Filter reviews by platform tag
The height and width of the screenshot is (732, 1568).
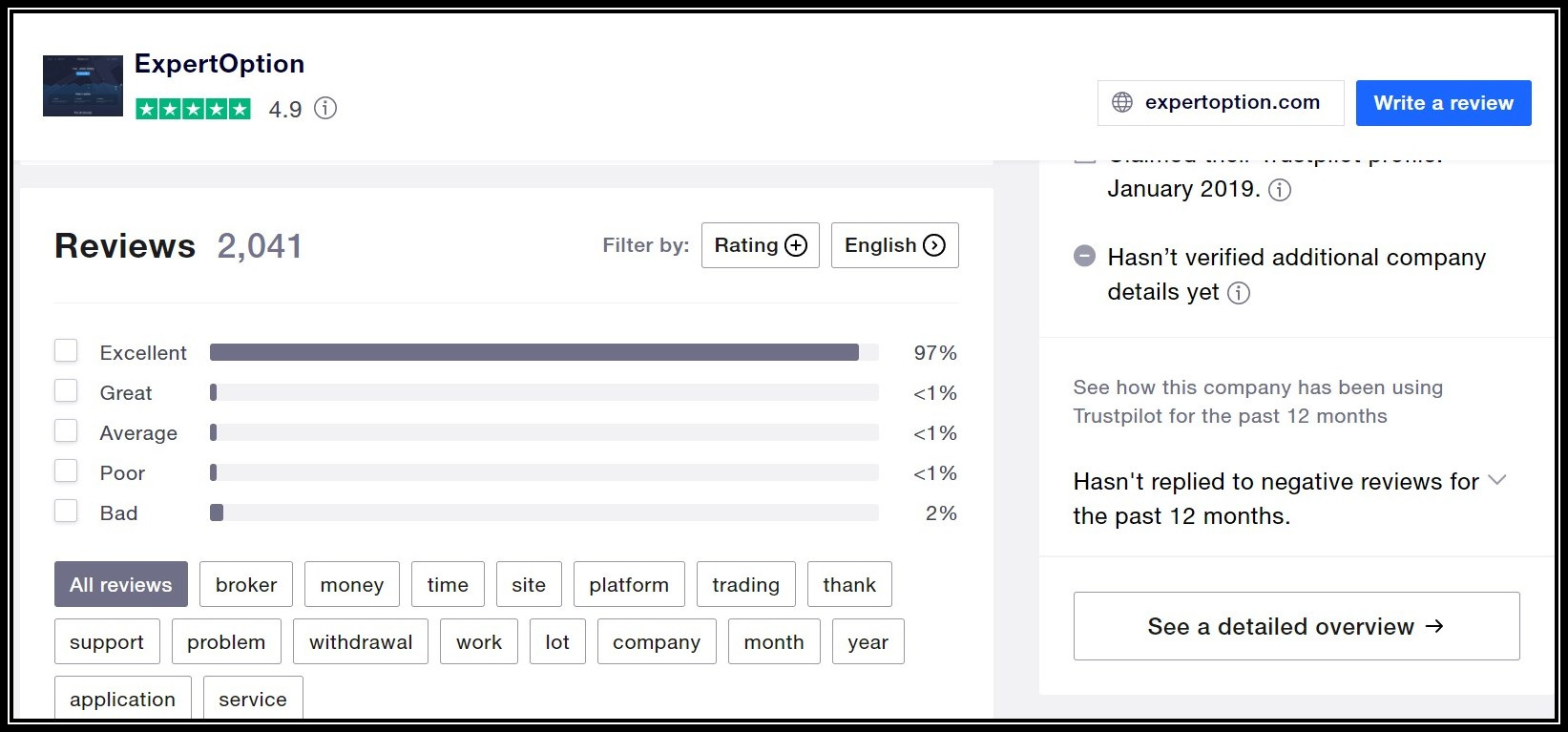click(629, 584)
